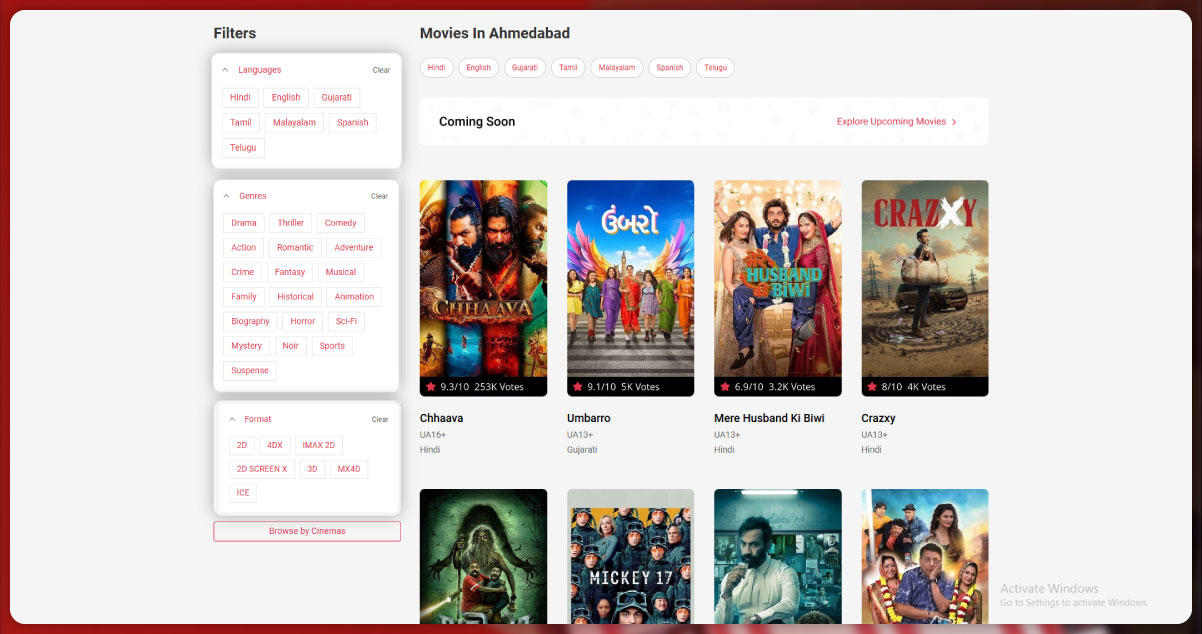
Task: Clear the Genres filter
Action: point(379,196)
